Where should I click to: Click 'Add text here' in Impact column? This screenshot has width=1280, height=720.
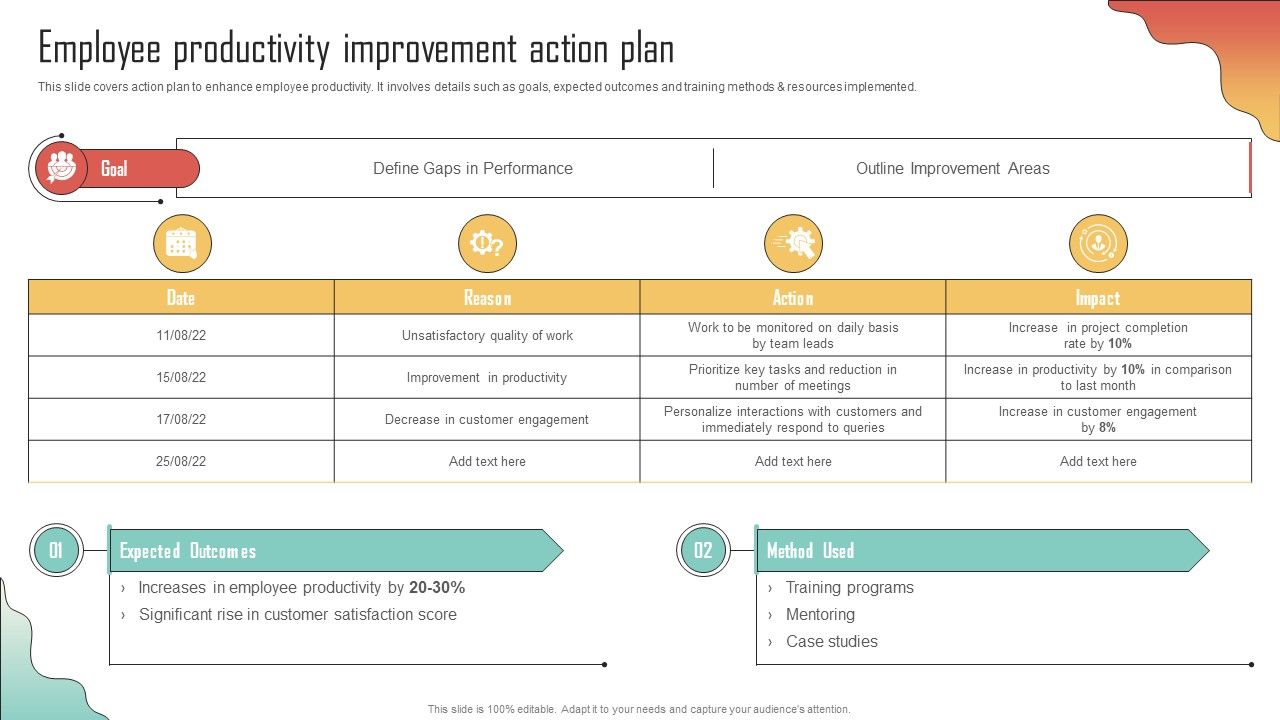[x=1098, y=462]
